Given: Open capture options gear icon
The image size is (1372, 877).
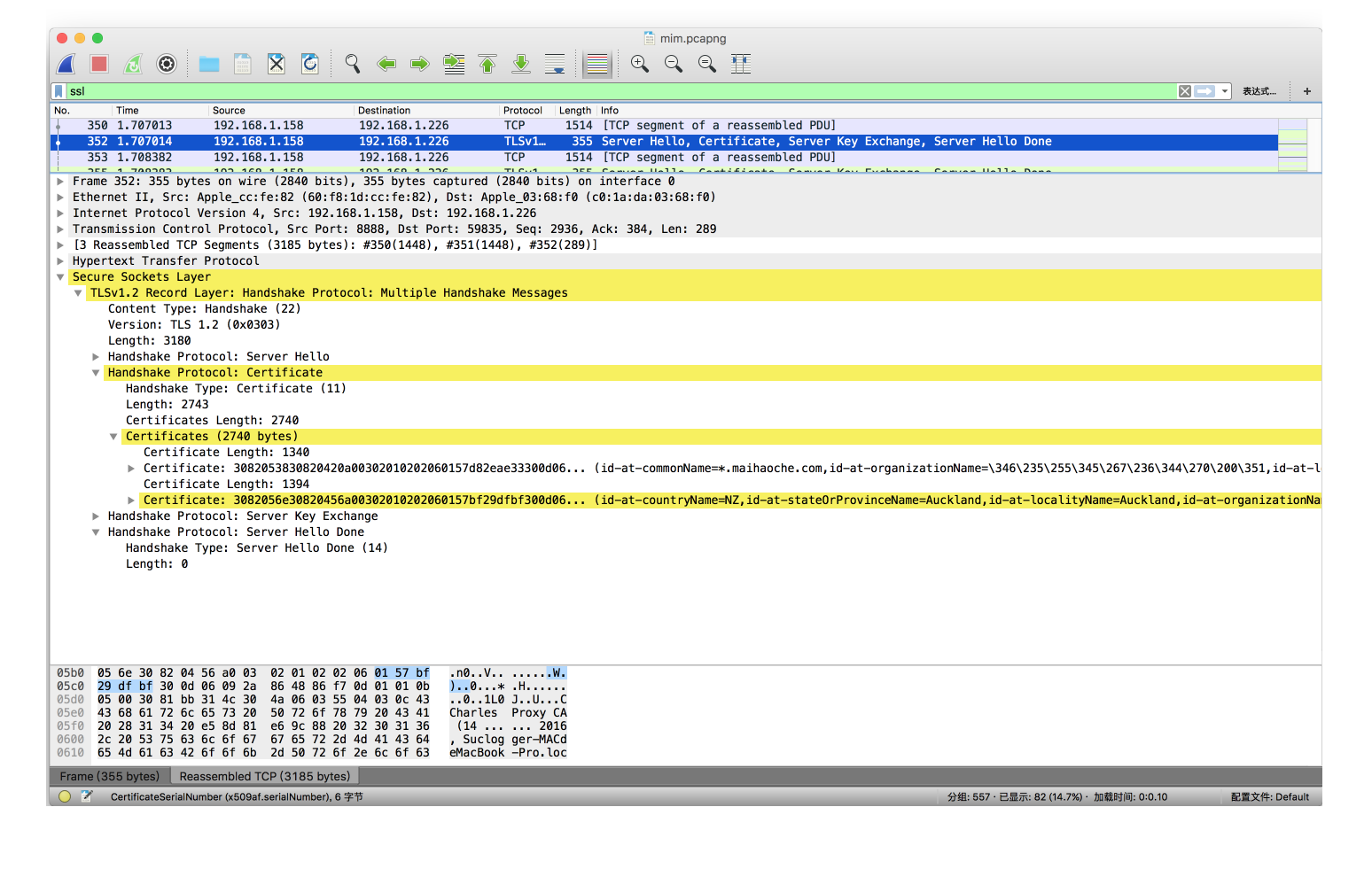Looking at the screenshot, I should [167, 64].
